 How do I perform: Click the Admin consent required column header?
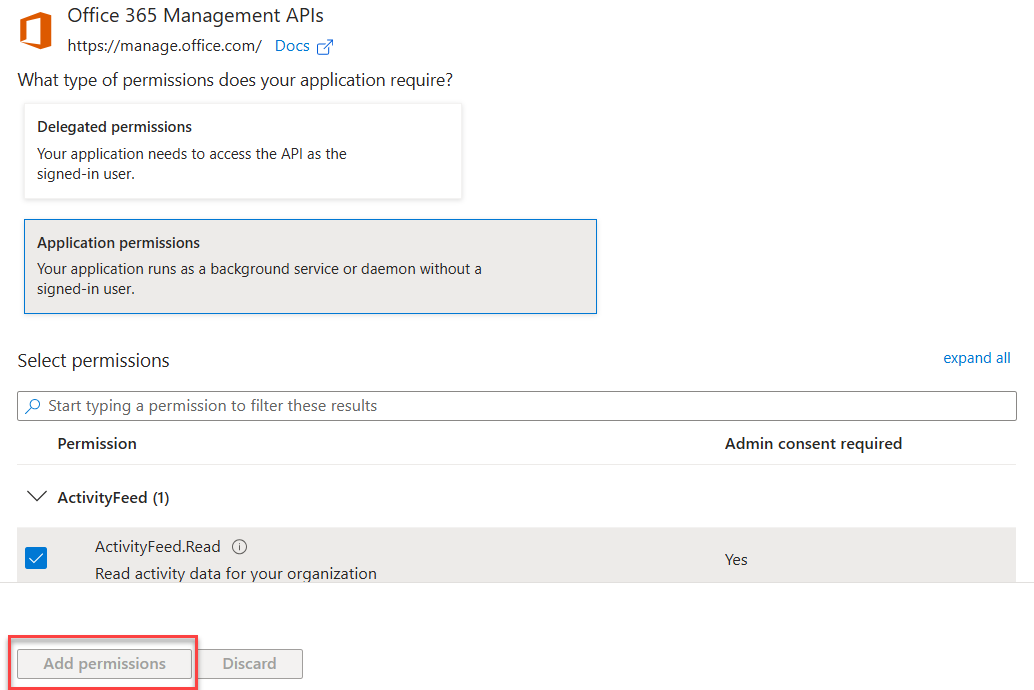[x=813, y=443]
